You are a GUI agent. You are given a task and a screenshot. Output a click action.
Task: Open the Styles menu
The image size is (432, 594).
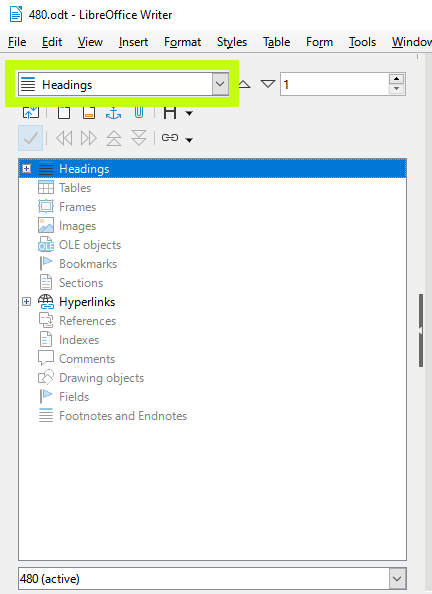[232, 42]
